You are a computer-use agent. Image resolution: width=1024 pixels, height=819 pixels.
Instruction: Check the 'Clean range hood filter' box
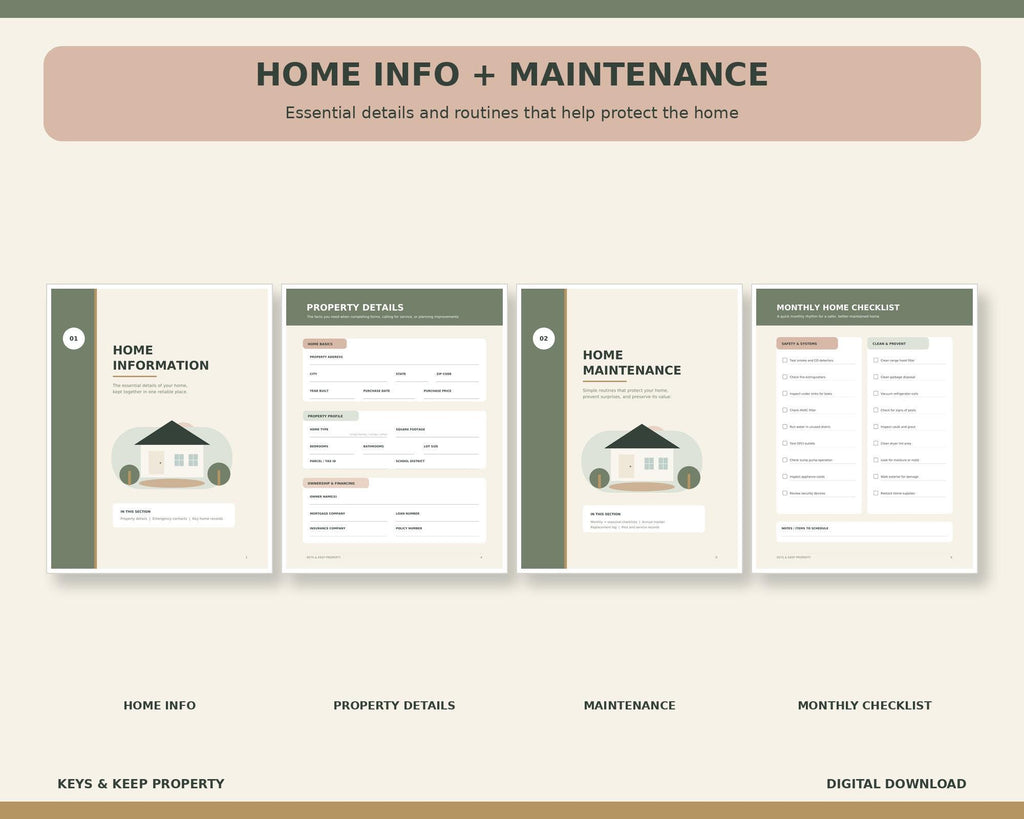(x=876, y=360)
